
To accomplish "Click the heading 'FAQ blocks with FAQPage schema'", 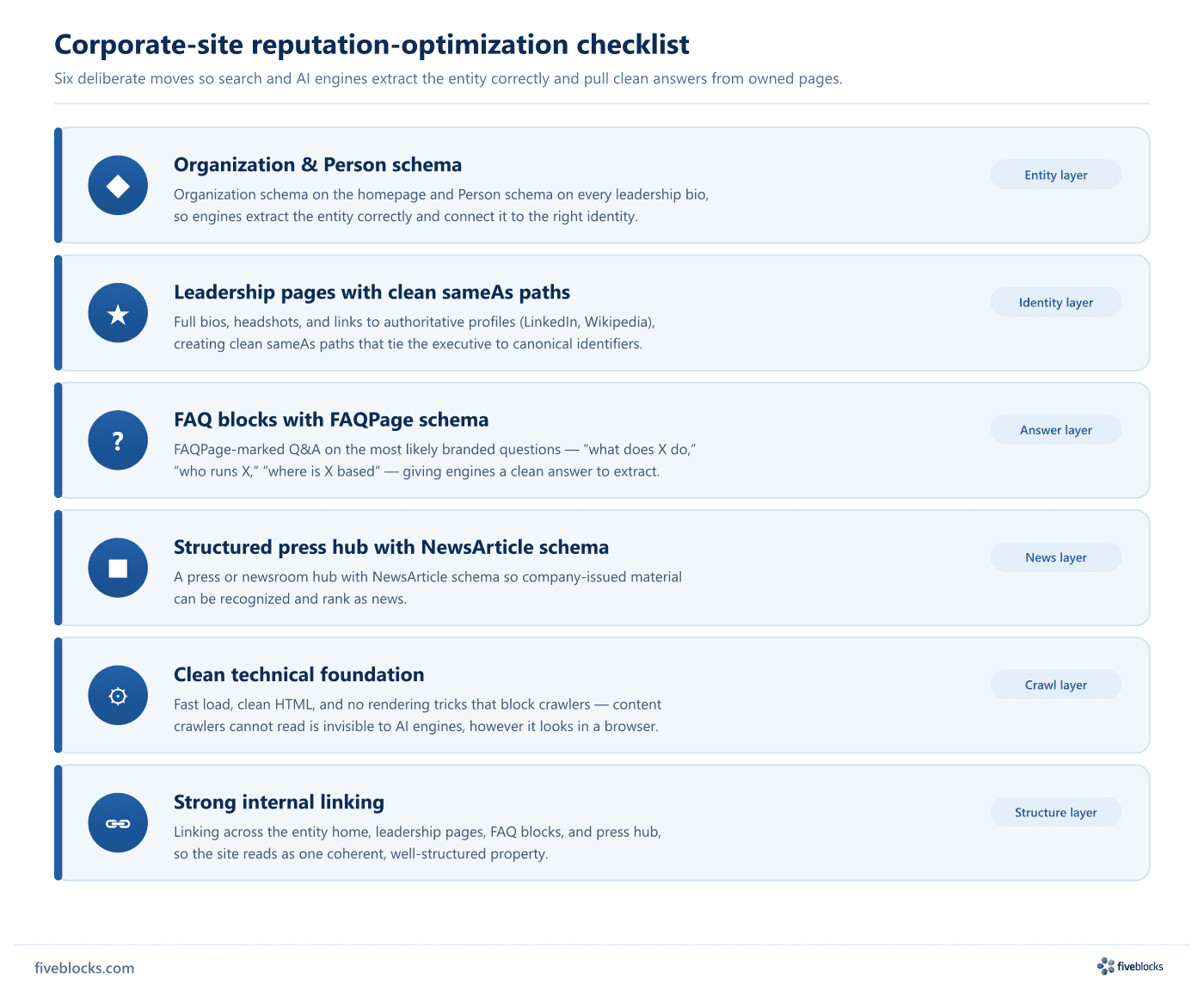I will (x=331, y=420).
